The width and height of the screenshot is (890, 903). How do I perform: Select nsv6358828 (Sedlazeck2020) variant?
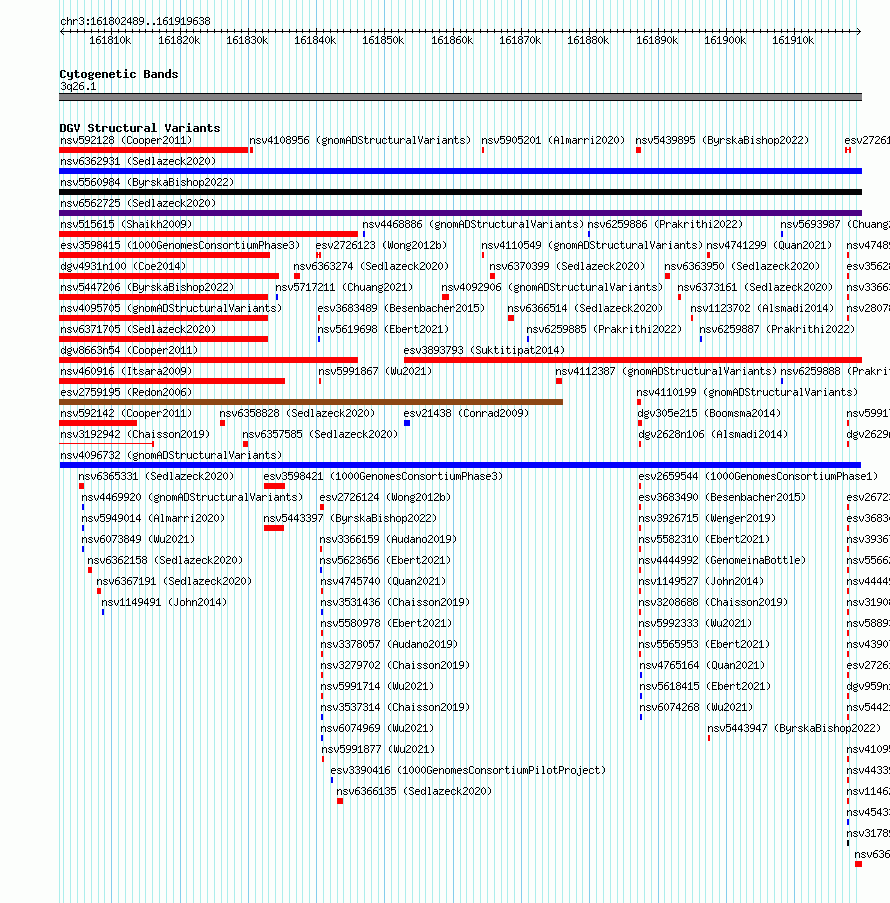297,413
